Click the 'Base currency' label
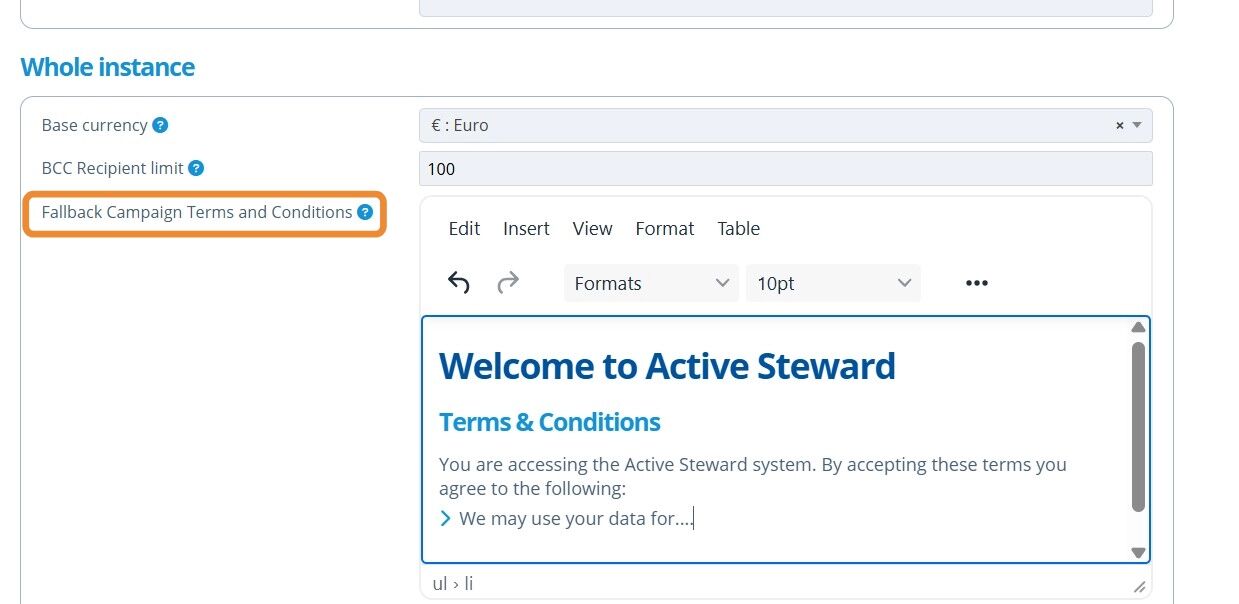This screenshot has width=1239, height=604. [x=95, y=125]
